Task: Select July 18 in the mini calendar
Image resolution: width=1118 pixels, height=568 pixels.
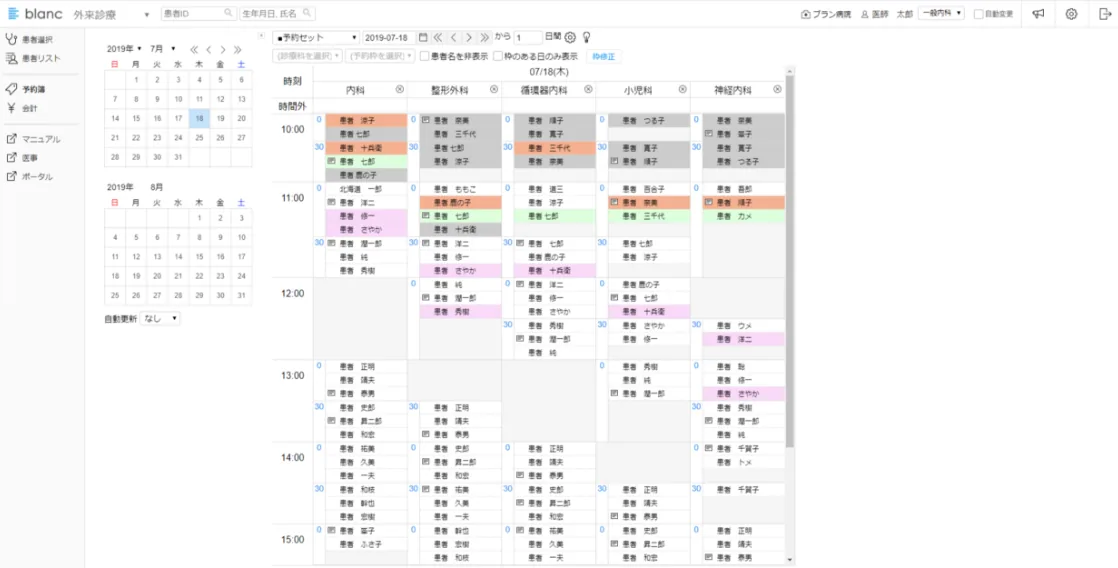Action: pyautogui.click(x=200, y=118)
